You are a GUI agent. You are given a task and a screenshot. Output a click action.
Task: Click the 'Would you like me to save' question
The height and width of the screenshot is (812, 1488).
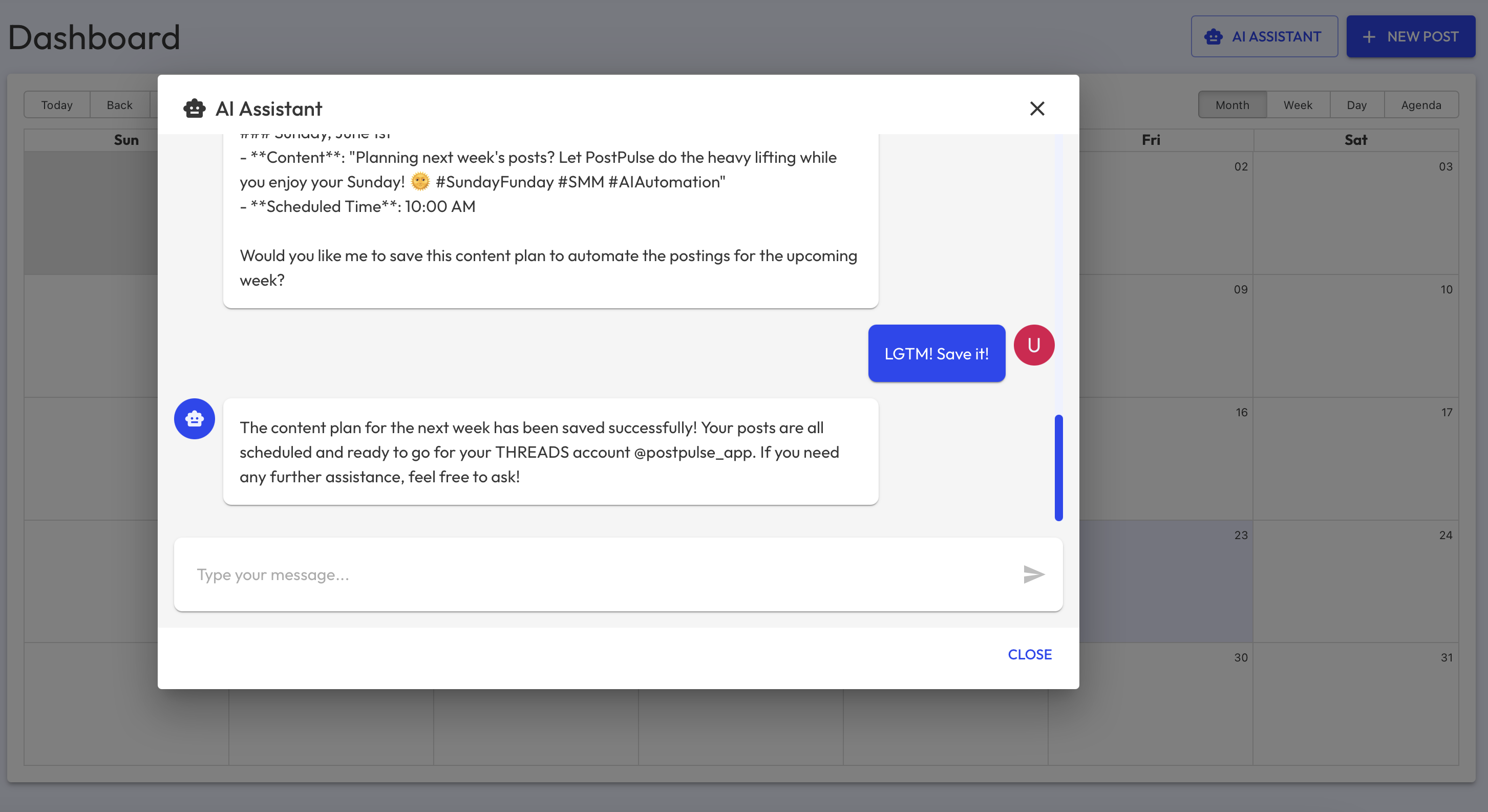point(548,267)
